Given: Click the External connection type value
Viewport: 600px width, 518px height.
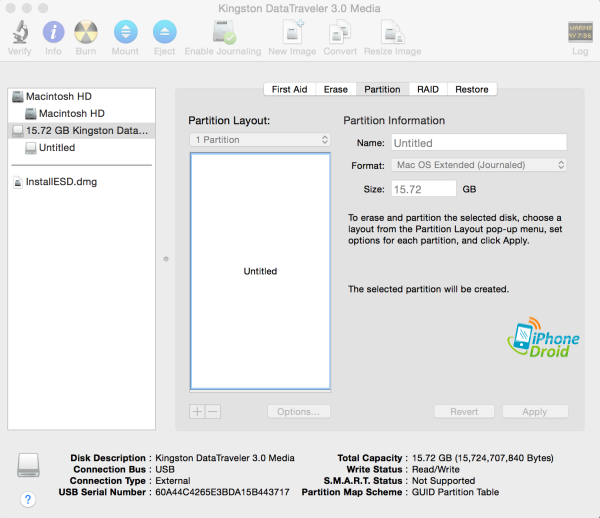Looking at the screenshot, I should coord(173,481).
